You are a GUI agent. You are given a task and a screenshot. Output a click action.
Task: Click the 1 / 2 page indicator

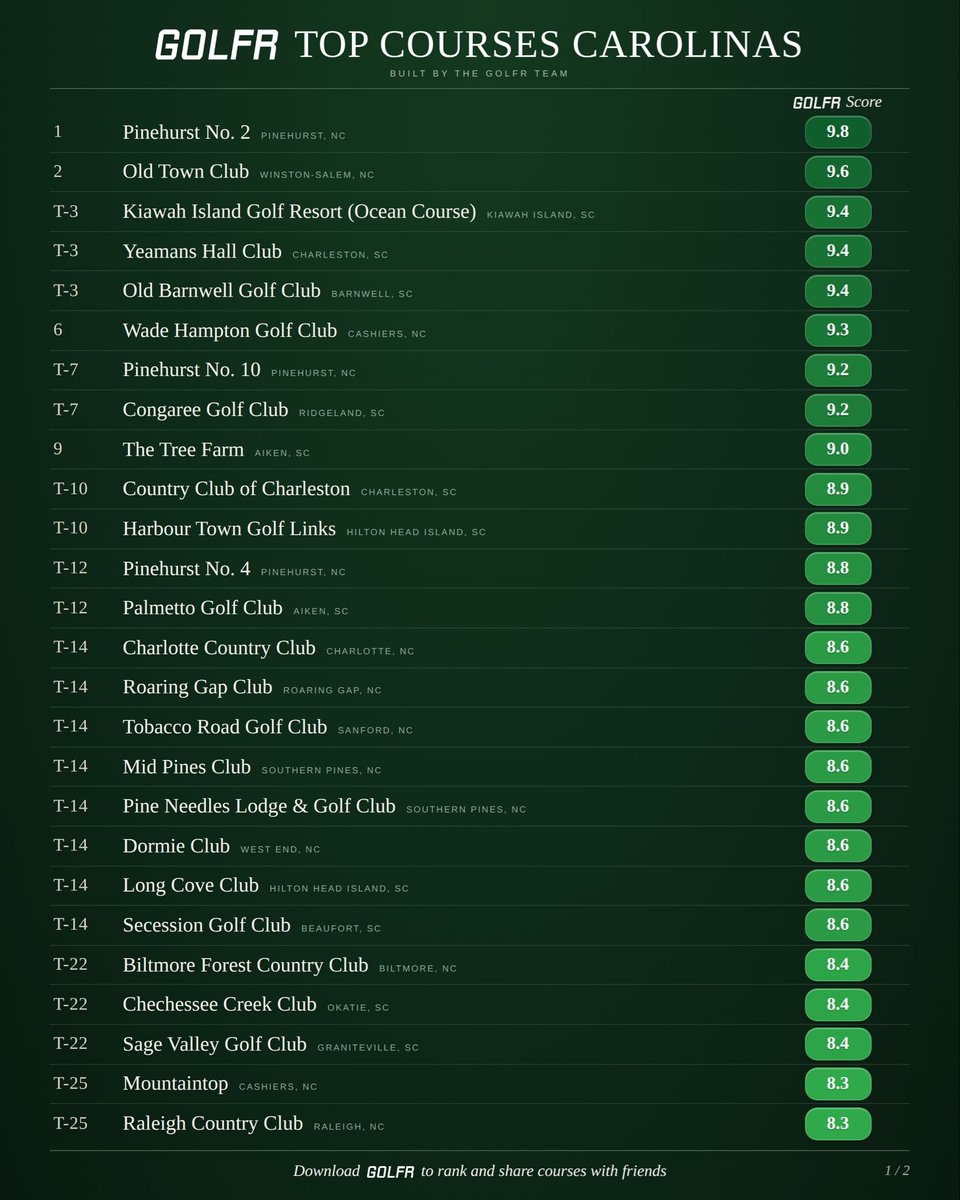(896, 1170)
